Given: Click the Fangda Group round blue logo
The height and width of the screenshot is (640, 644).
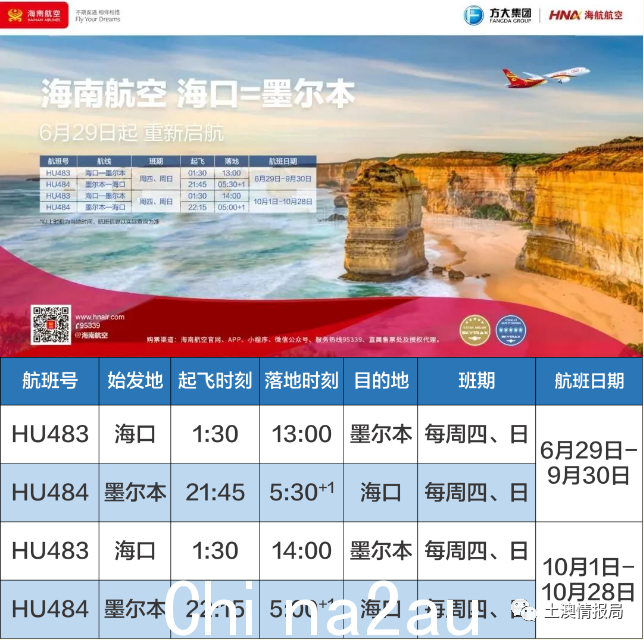Looking at the screenshot, I should (473, 15).
